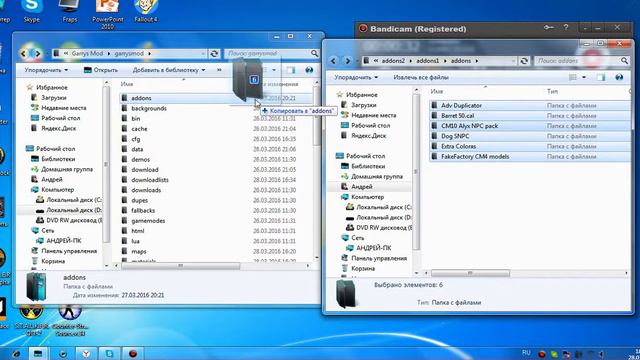
Task: Open Skype on the taskbar
Action: click(109, 353)
